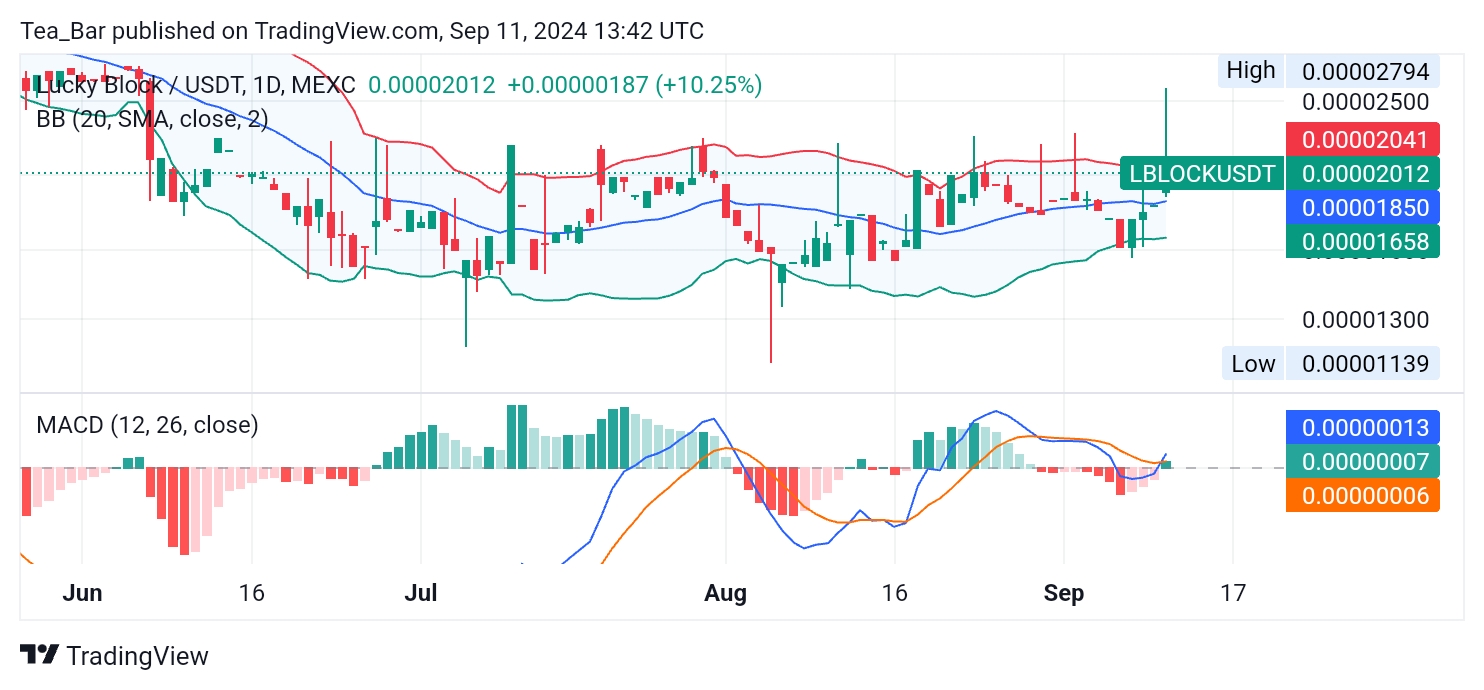Click the Lucky Block / USDT symbol title
This screenshot has height=690, width=1484.
(x=195, y=85)
